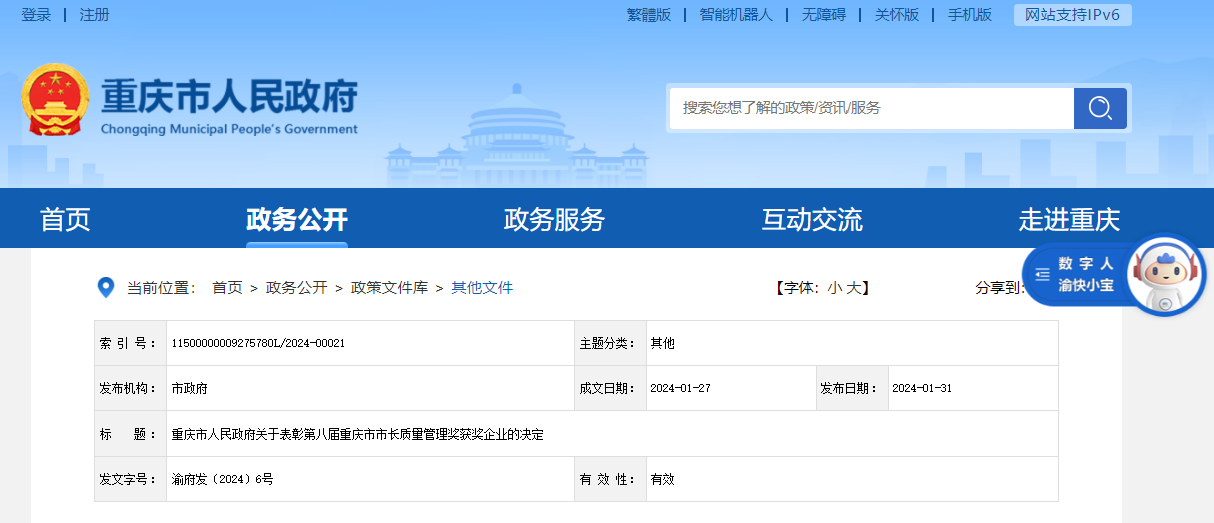
Task: Select index number 11500000009275780L/2024-00021
Action: pyautogui.click(x=258, y=343)
